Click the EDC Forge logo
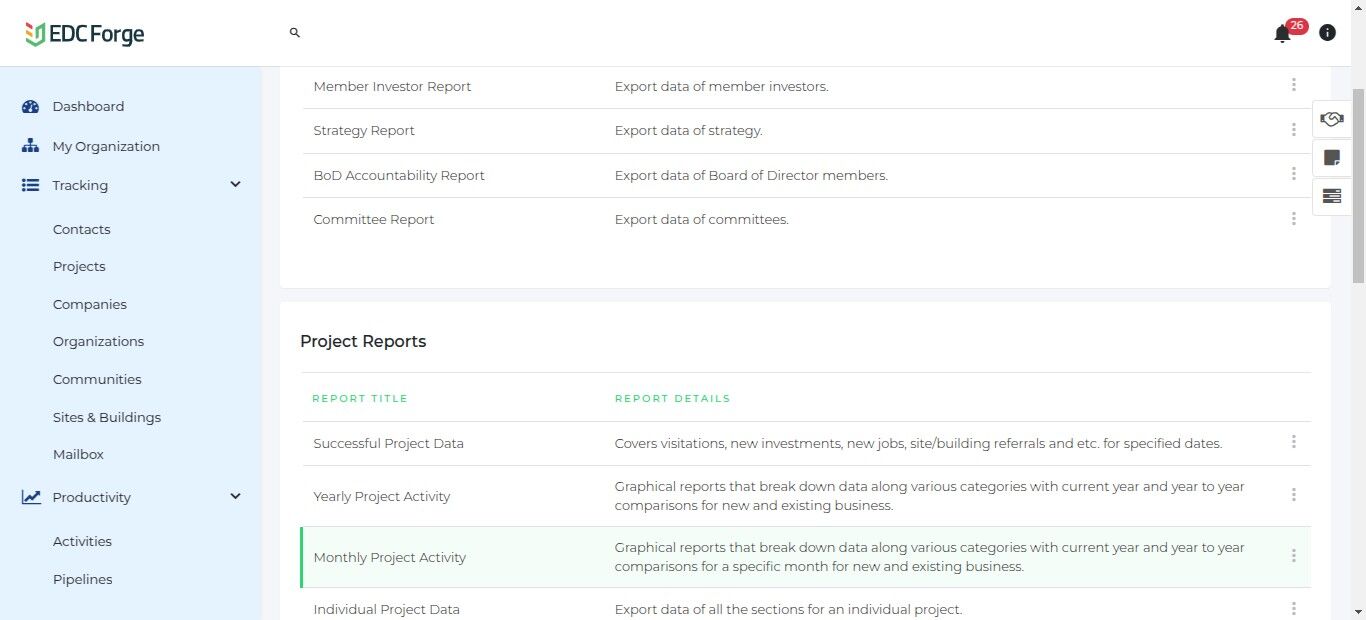1366x620 pixels. point(85,34)
